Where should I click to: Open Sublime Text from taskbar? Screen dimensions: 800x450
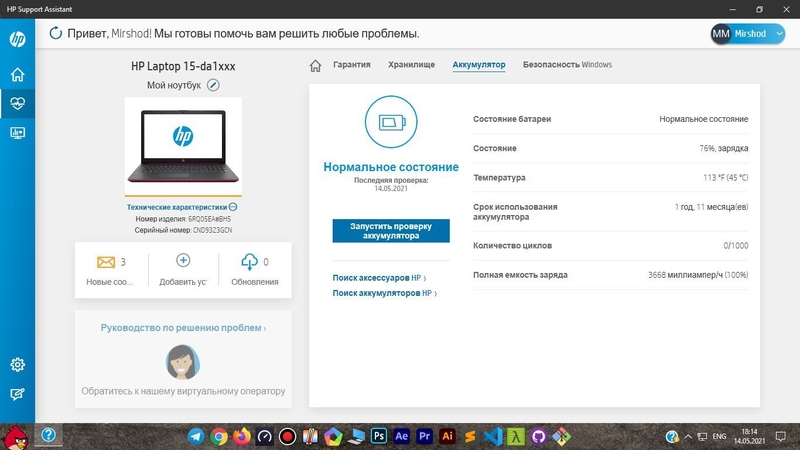[470, 437]
